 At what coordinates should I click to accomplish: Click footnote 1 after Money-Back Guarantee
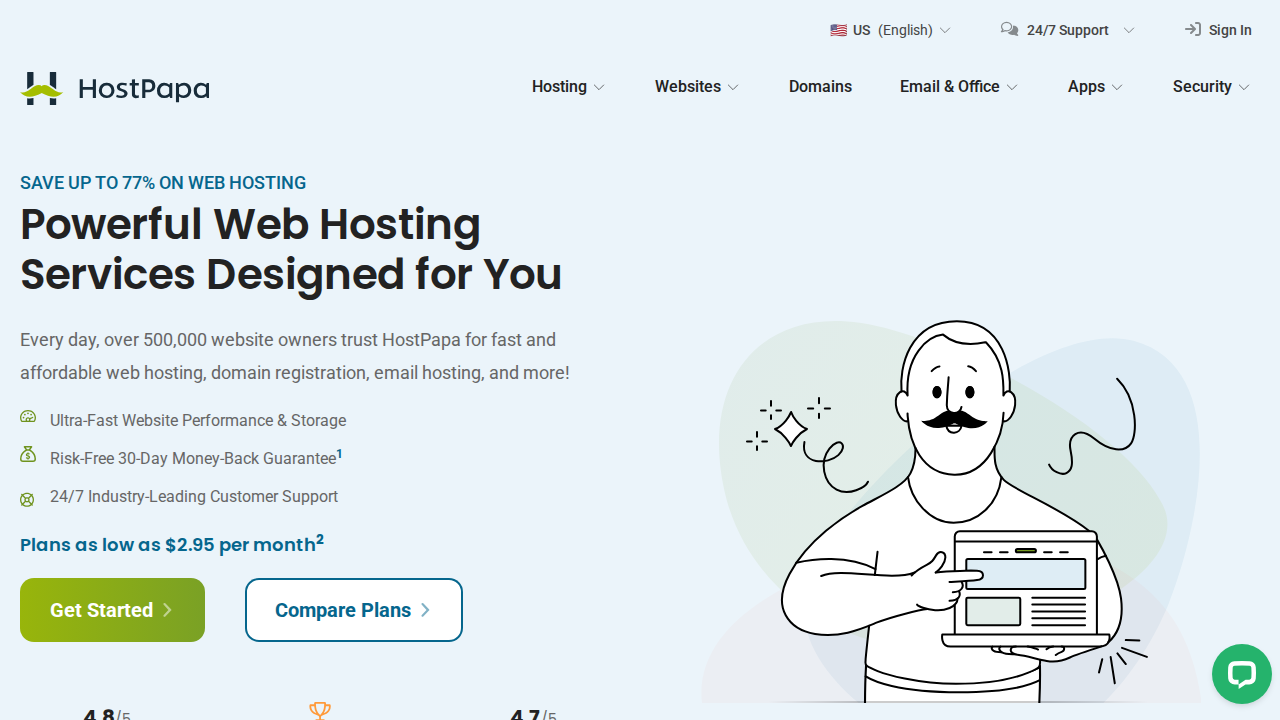tap(339, 454)
